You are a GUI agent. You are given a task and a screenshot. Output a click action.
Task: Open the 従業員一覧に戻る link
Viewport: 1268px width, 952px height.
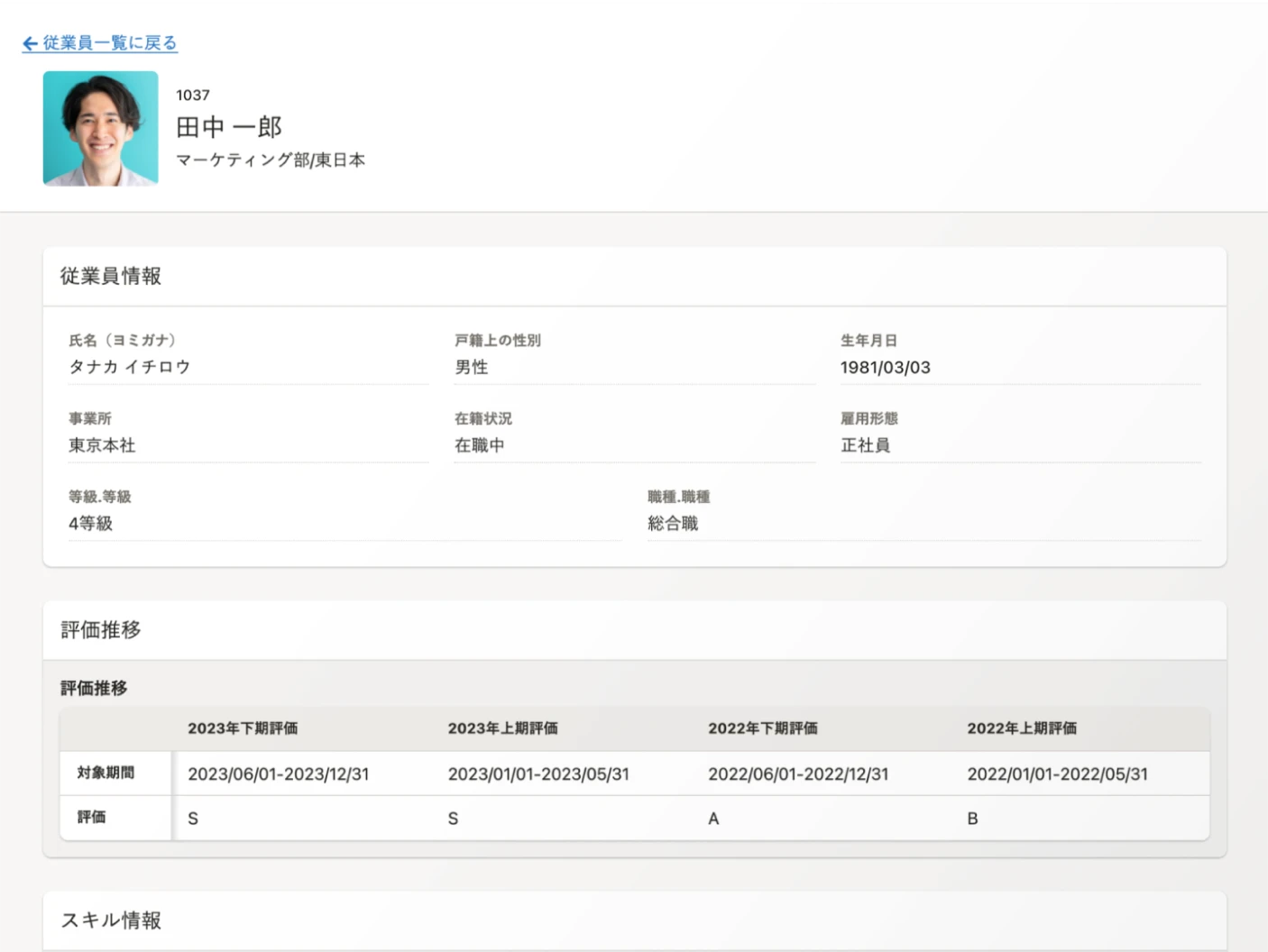coord(106,43)
